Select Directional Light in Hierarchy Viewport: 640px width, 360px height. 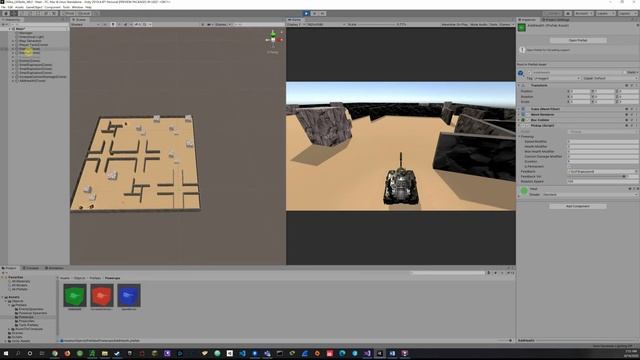[x=31, y=37]
